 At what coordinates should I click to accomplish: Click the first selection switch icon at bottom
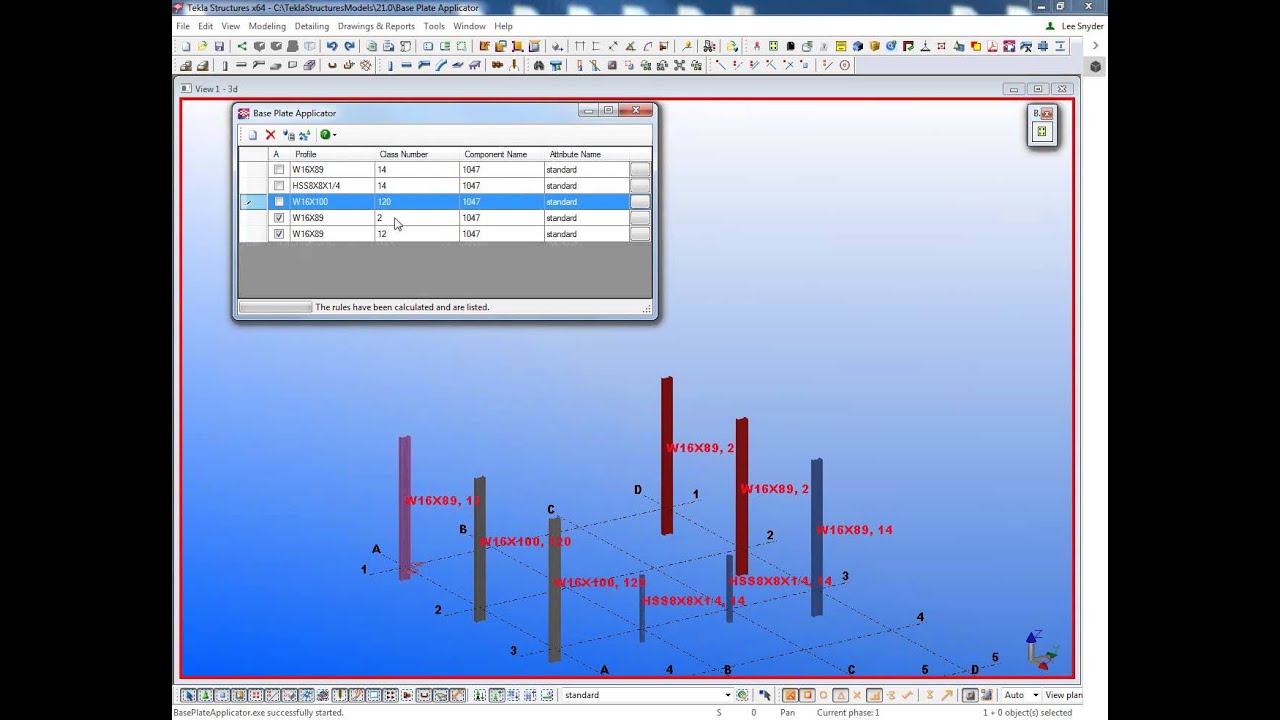coord(188,695)
